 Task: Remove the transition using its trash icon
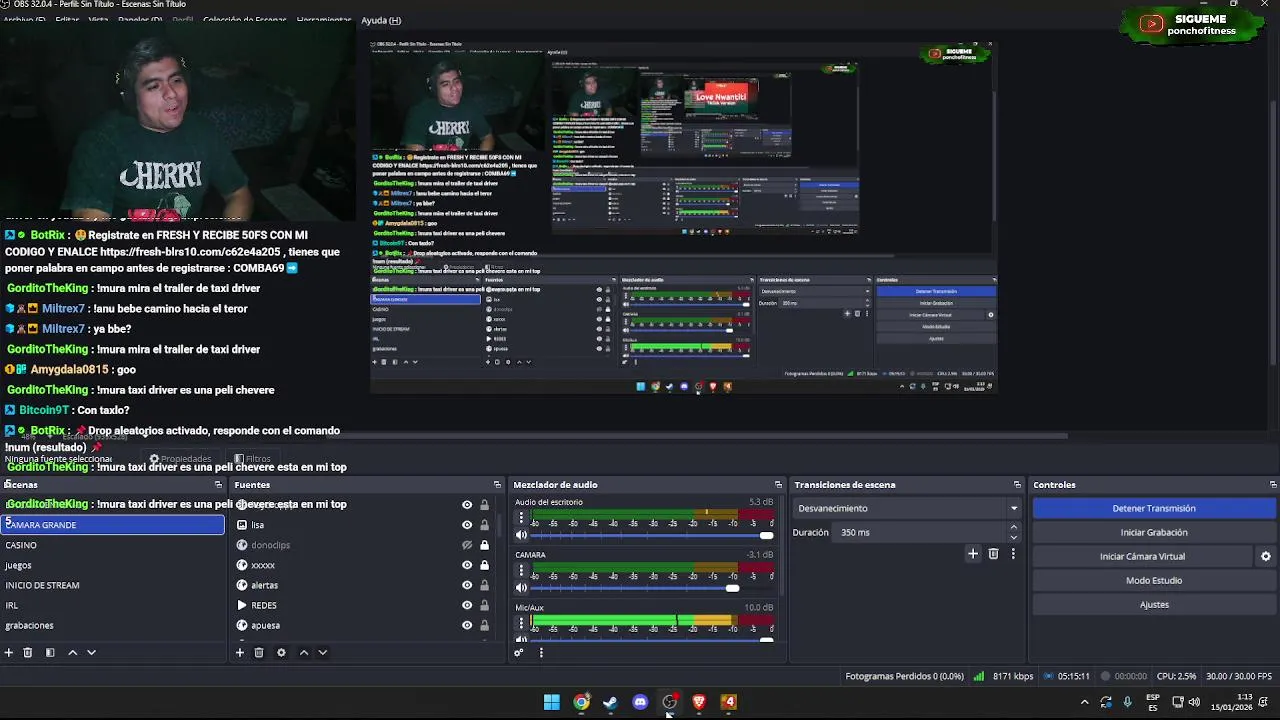993,553
